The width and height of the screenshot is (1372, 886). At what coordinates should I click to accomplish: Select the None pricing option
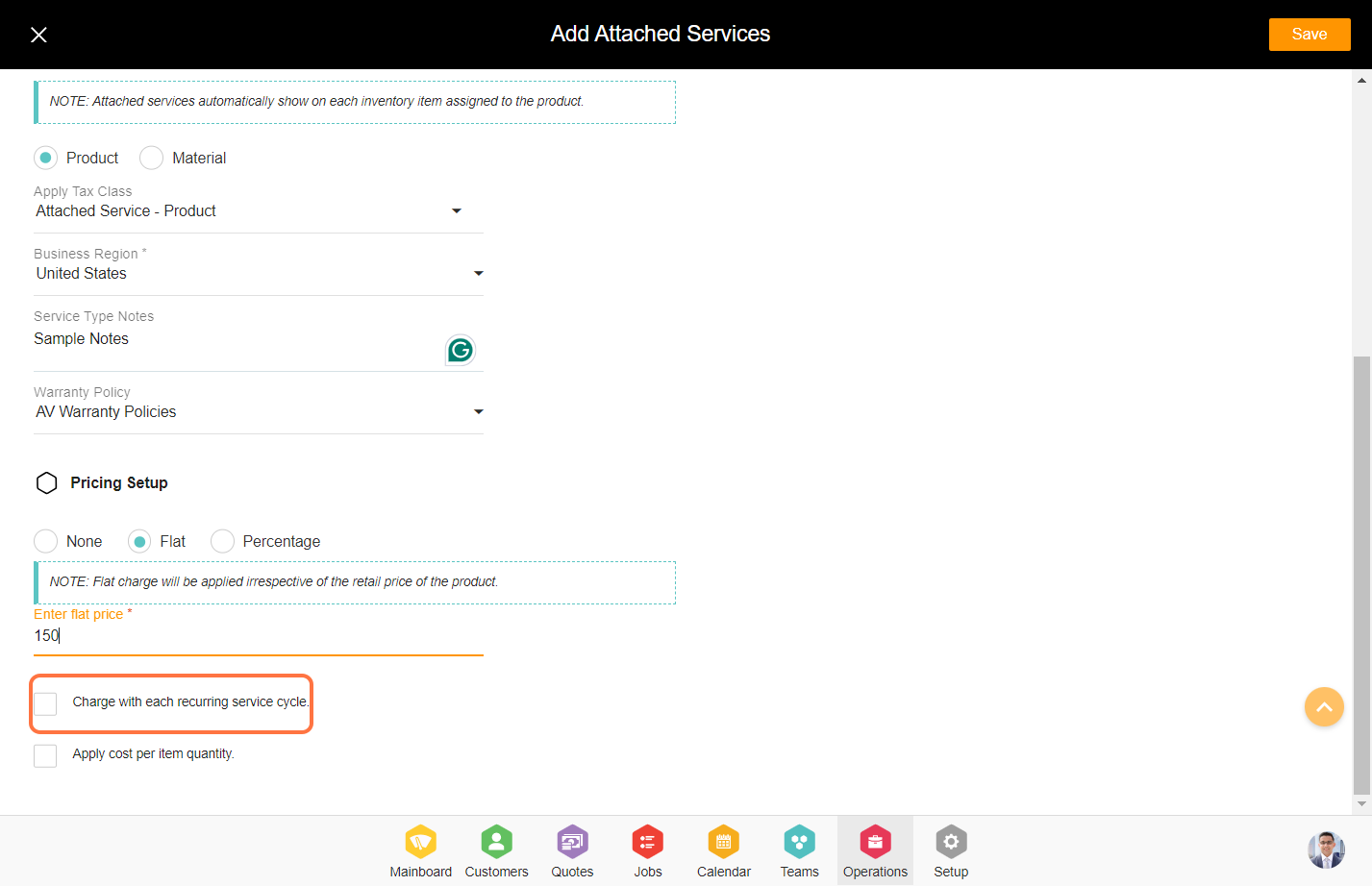tap(45, 541)
